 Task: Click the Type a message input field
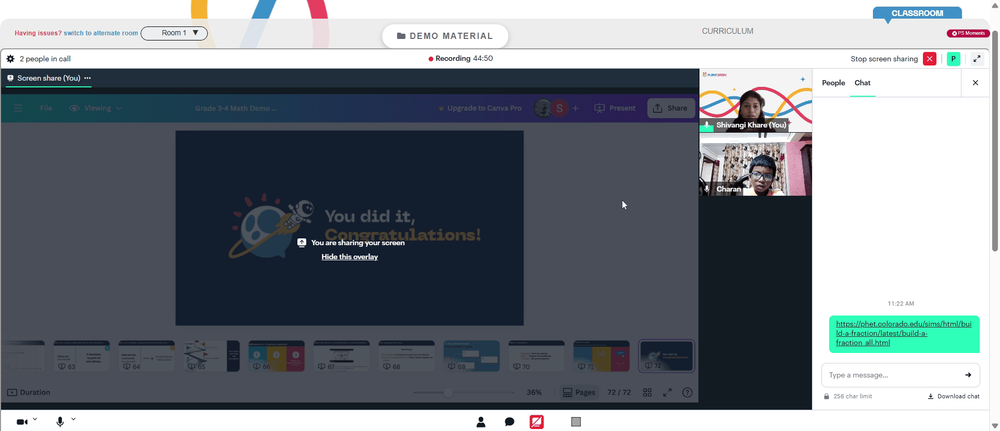coord(893,375)
